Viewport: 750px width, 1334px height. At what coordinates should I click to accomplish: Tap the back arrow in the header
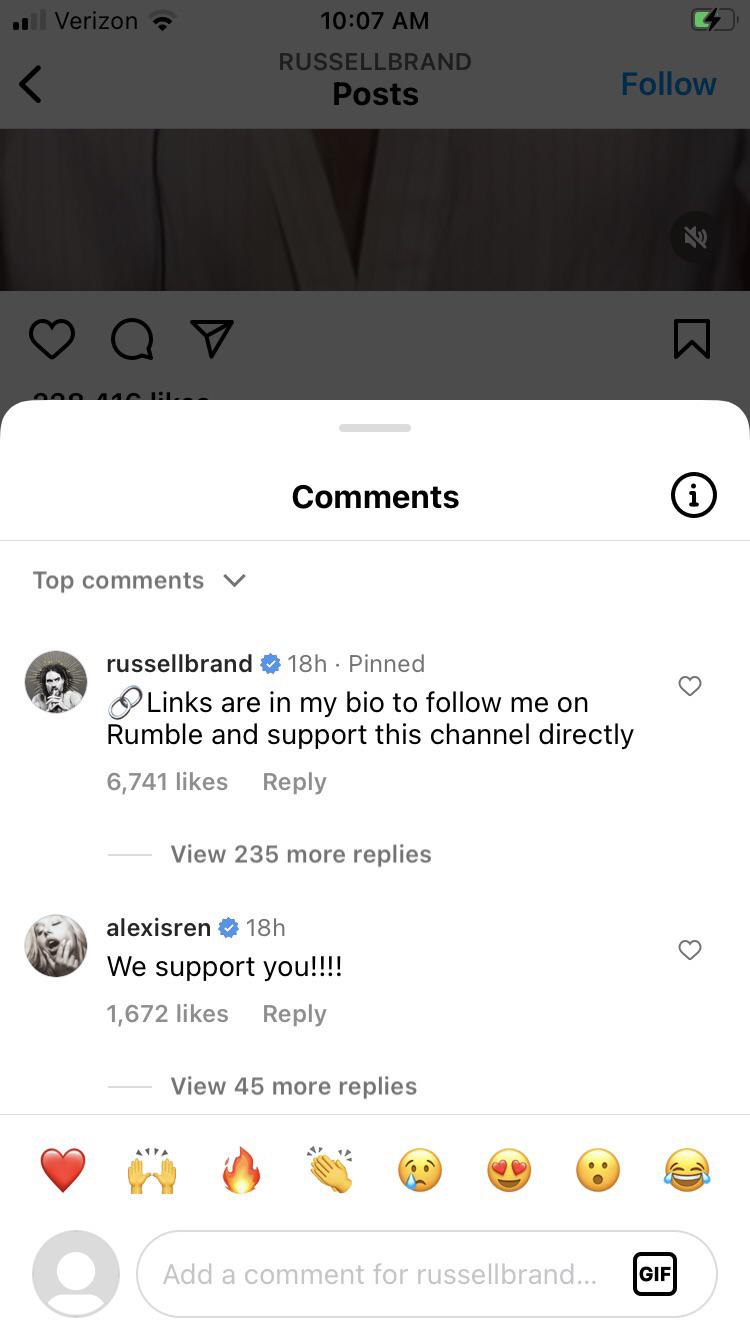click(x=31, y=84)
